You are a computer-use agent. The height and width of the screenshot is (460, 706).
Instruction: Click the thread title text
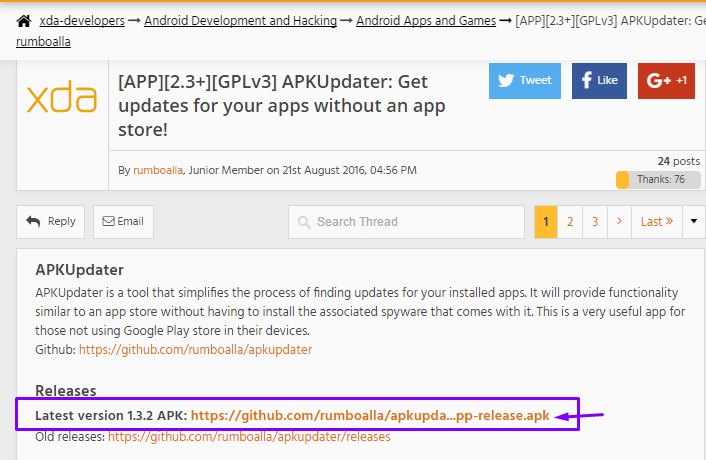tap(282, 106)
